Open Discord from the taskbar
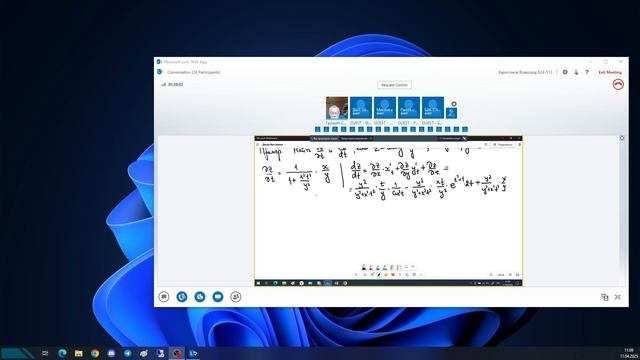Viewport: 640px width, 360px height. 111,353
